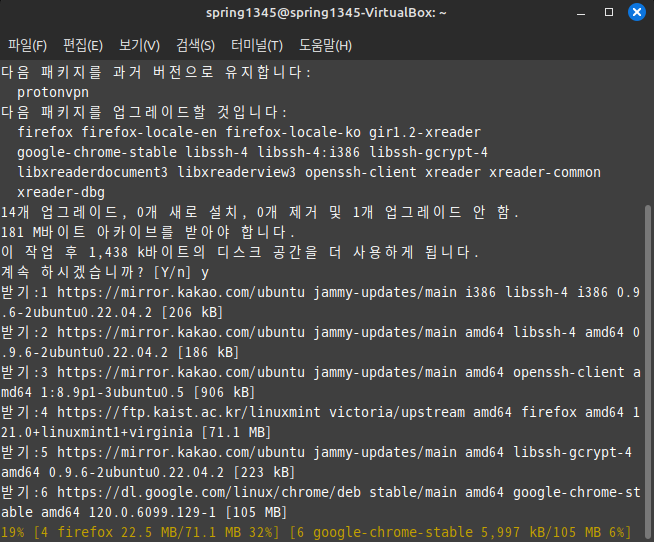
Task: Click the [Y/n] confirmation prompt
Action: point(172,272)
